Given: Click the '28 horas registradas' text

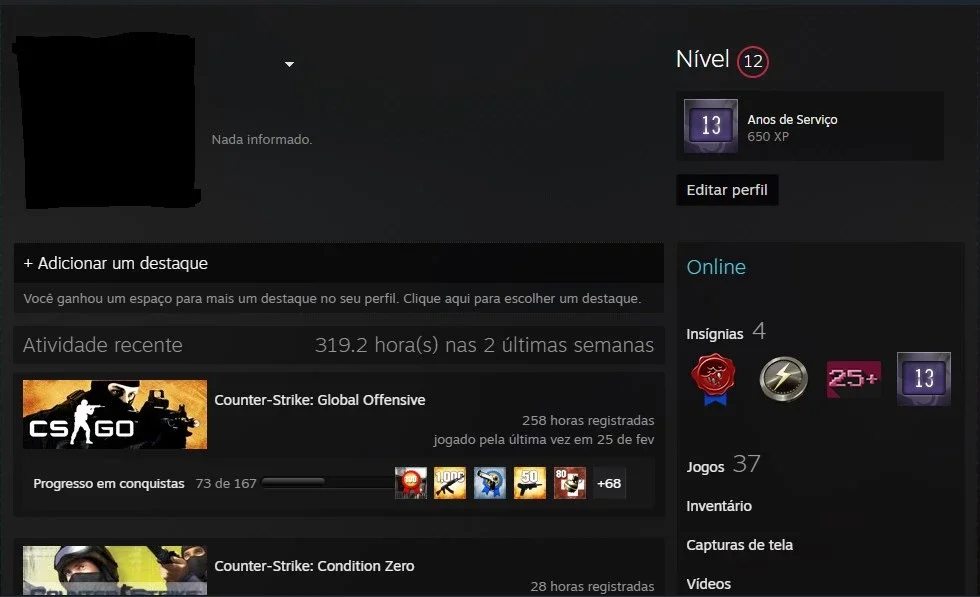Looking at the screenshot, I should tap(592, 586).
